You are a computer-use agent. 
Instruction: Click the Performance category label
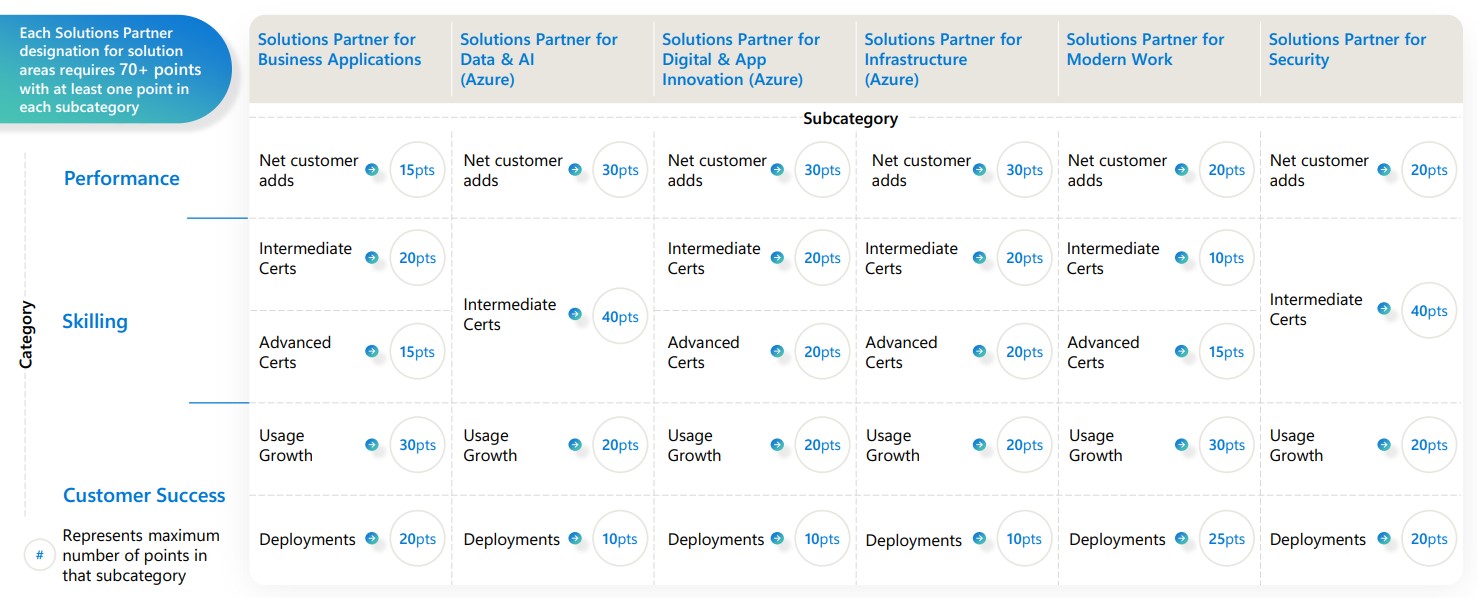pos(122,178)
